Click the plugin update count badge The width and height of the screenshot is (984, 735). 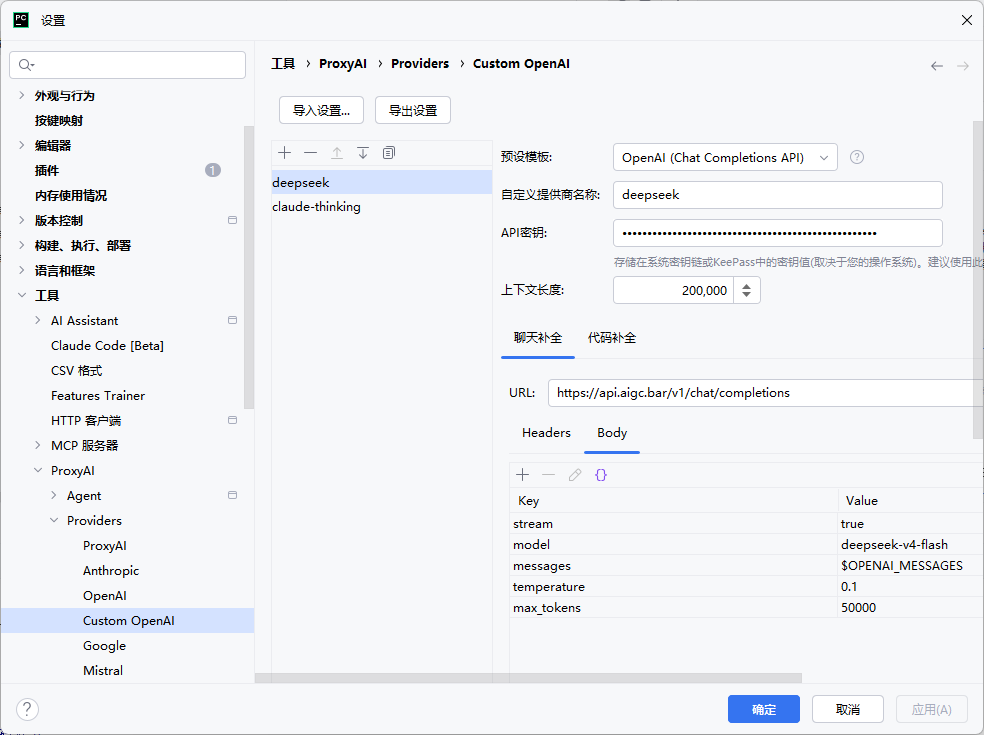[213, 170]
